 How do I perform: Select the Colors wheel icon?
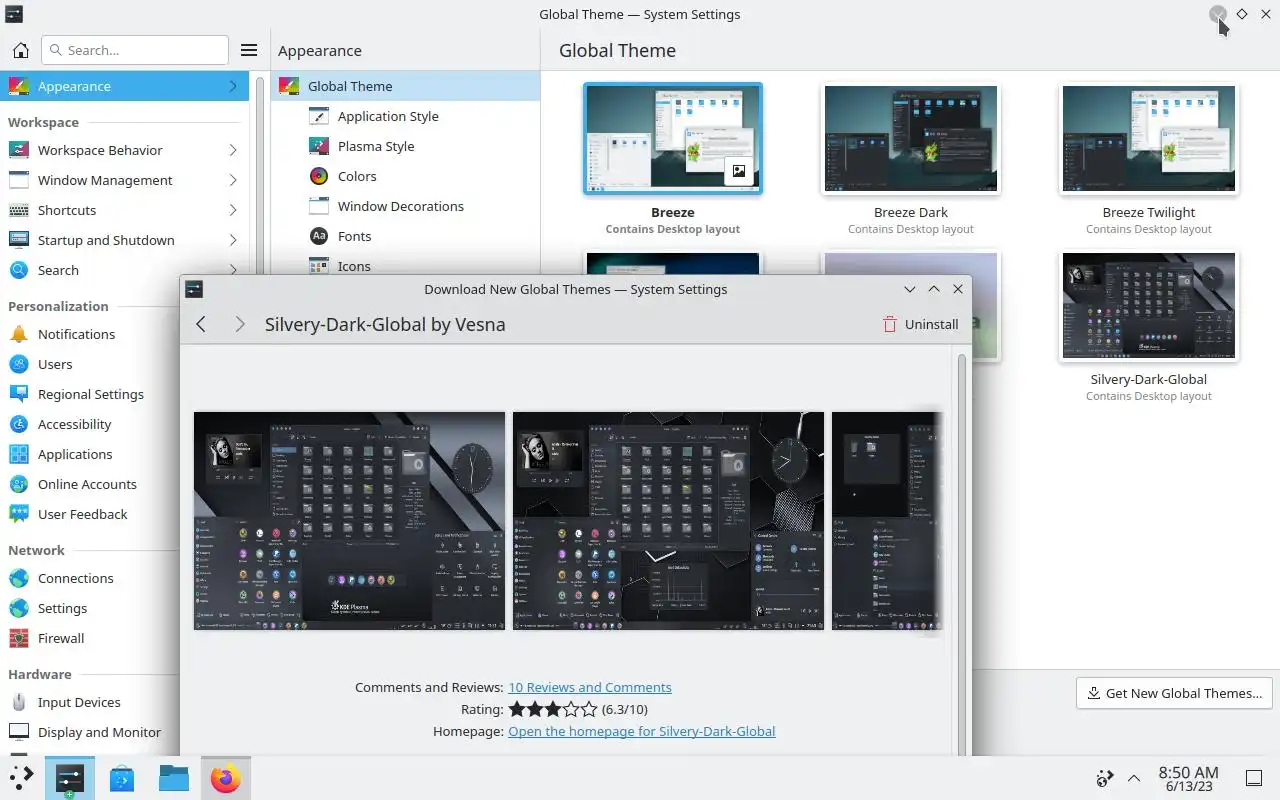319,176
